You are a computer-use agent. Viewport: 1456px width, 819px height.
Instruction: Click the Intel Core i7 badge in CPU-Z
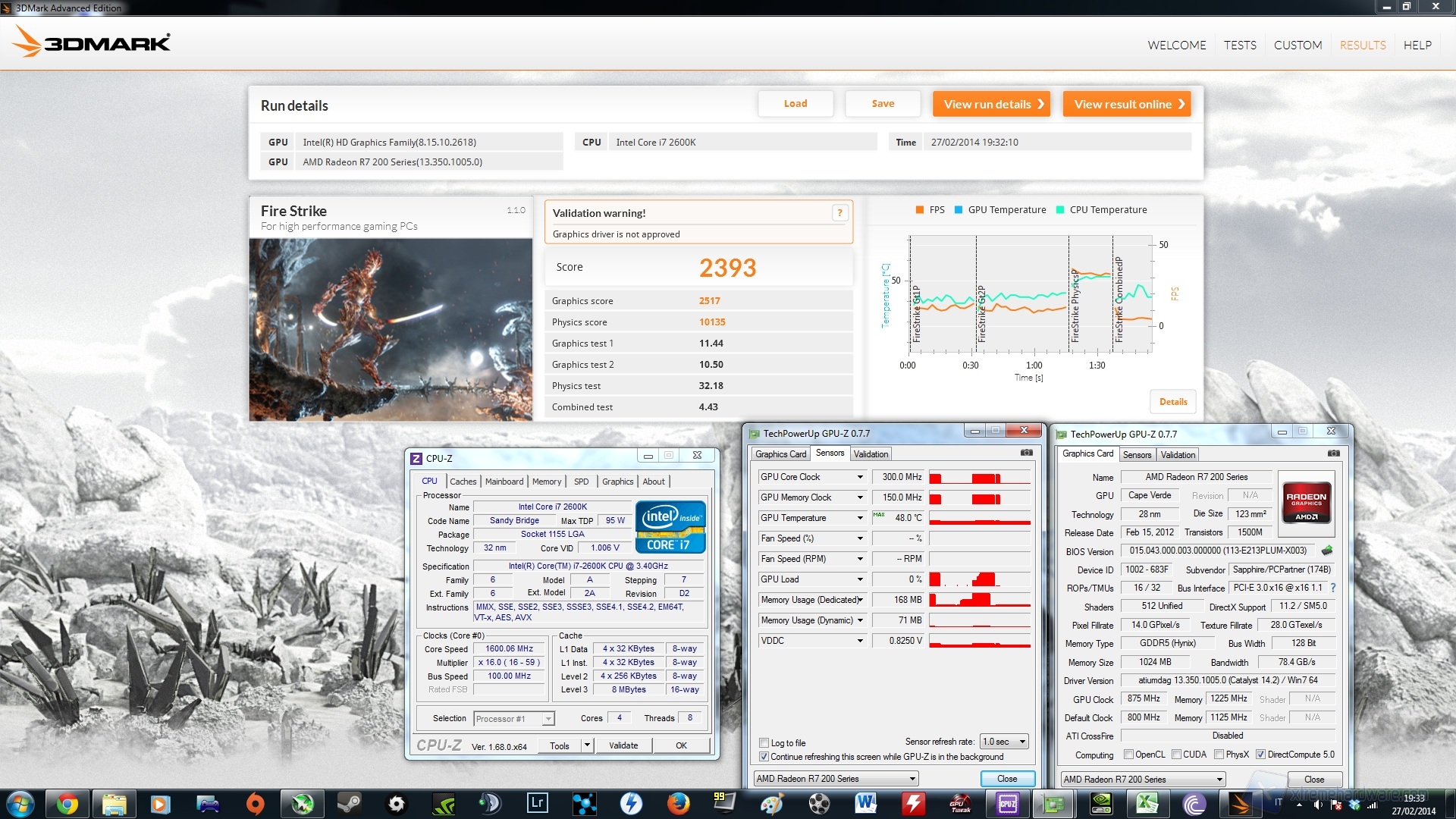[x=670, y=526]
